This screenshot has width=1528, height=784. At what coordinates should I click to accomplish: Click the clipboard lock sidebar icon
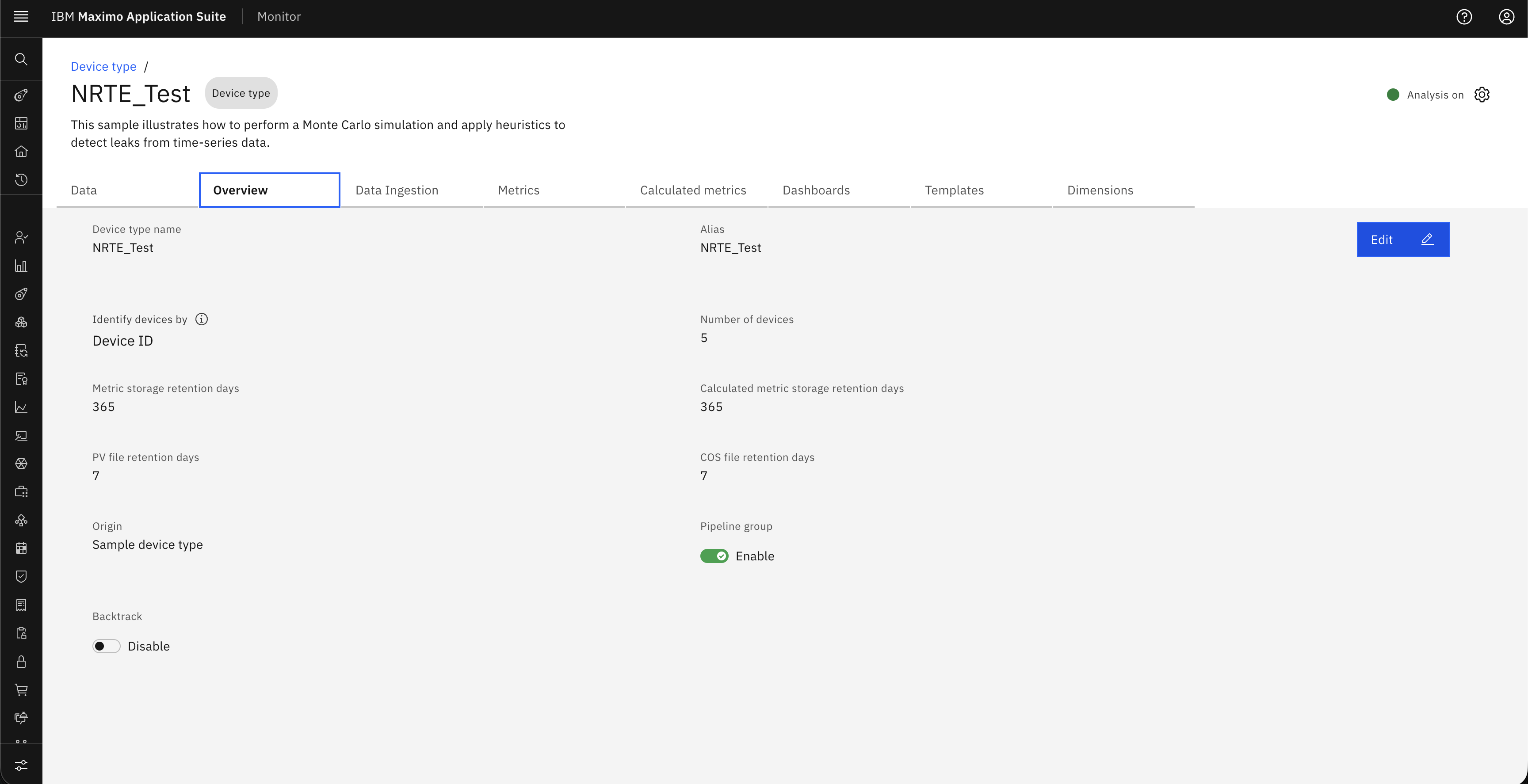21,633
